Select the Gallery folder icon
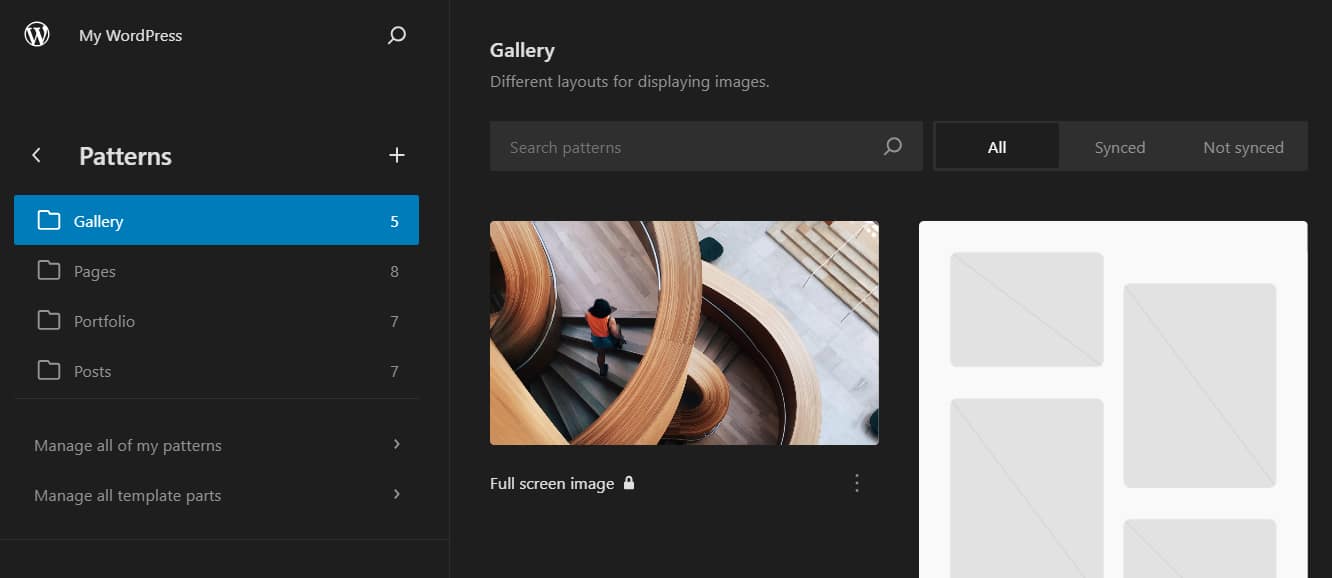 point(49,220)
